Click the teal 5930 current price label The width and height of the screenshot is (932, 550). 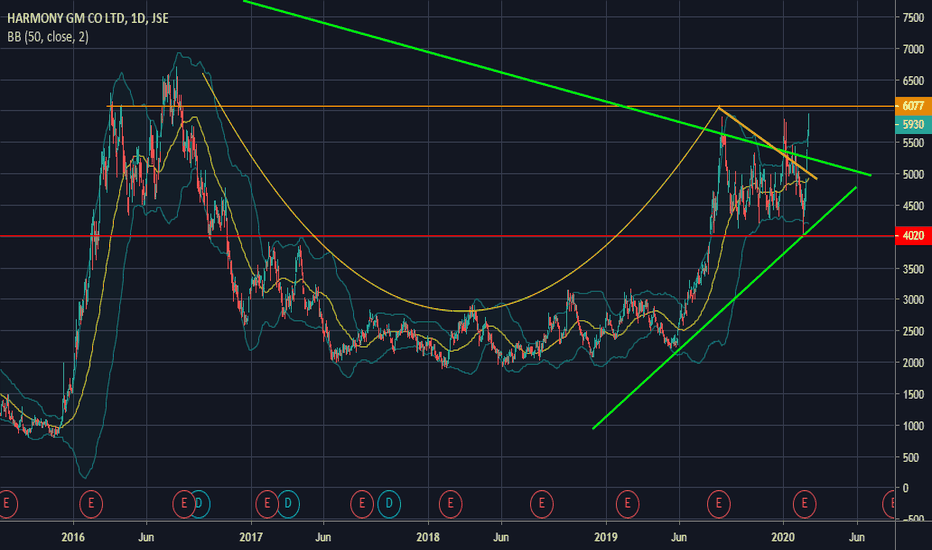click(913, 124)
